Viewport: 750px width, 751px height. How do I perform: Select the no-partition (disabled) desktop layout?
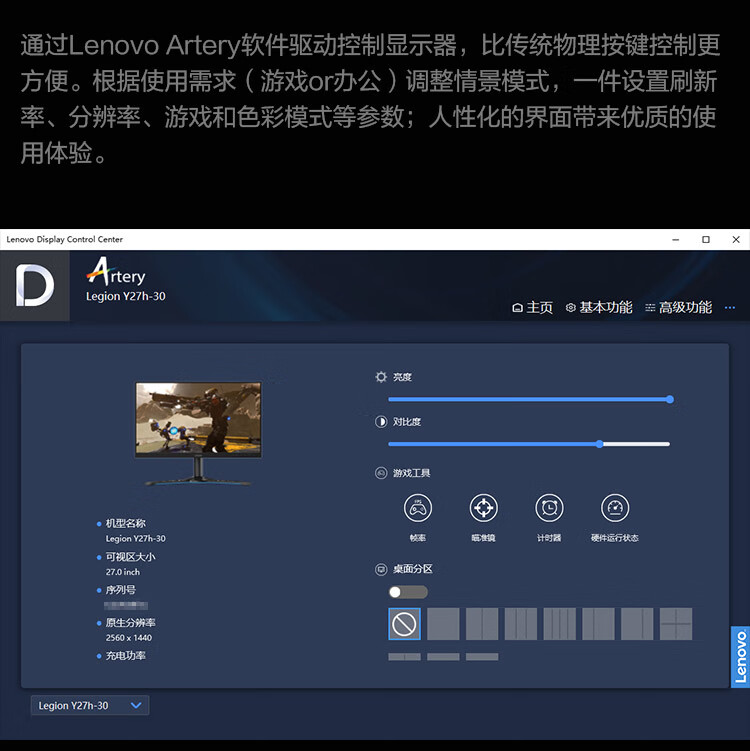click(x=404, y=624)
